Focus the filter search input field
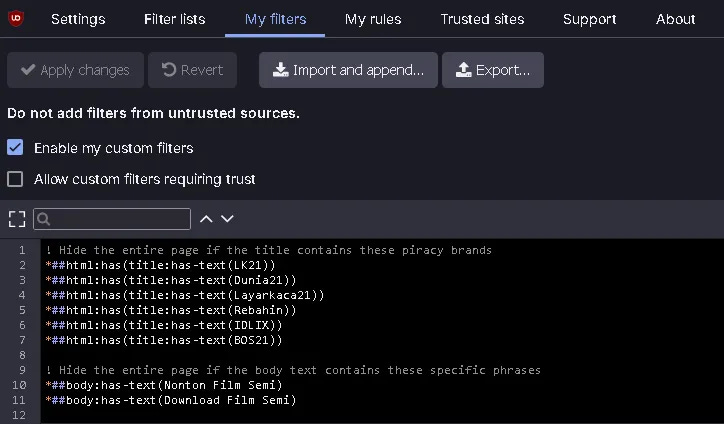 tap(112, 219)
